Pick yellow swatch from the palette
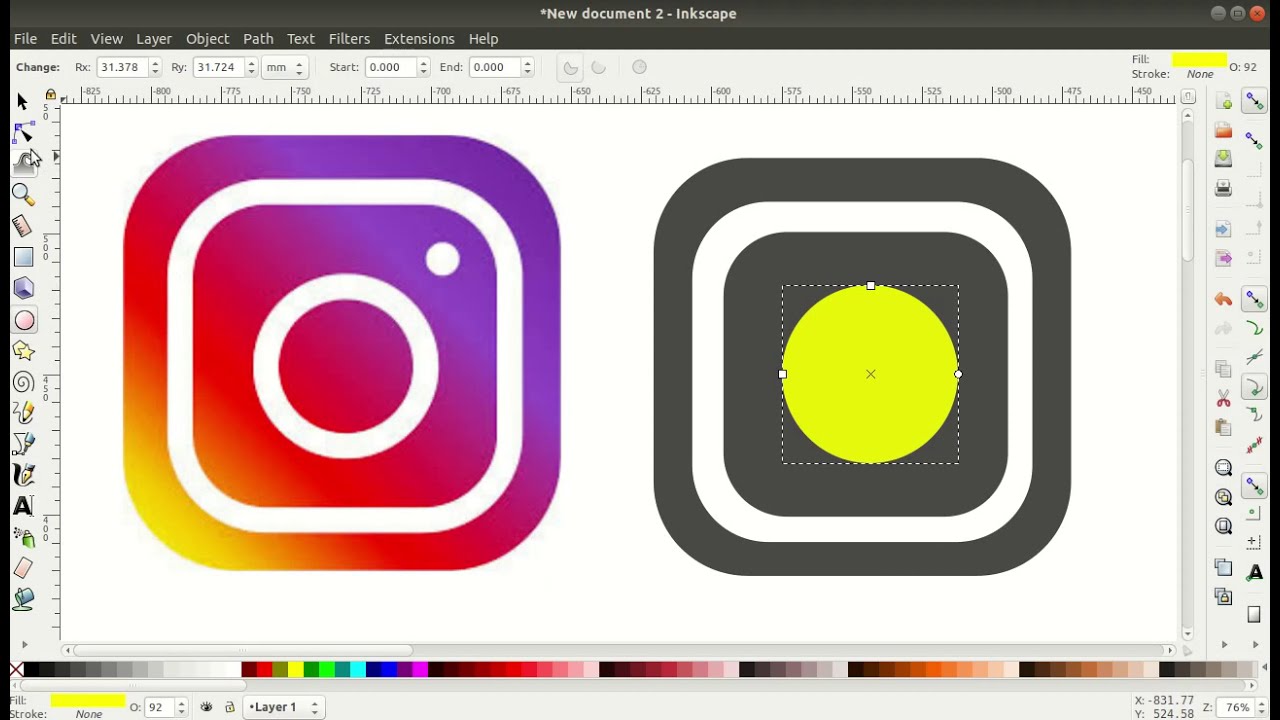The height and width of the screenshot is (720, 1280). 296,670
